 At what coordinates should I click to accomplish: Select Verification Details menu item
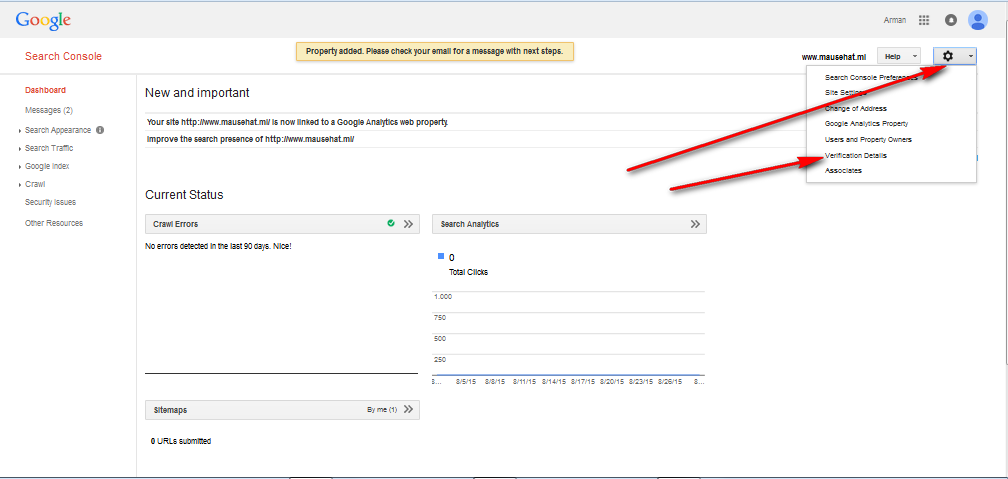point(856,156)
